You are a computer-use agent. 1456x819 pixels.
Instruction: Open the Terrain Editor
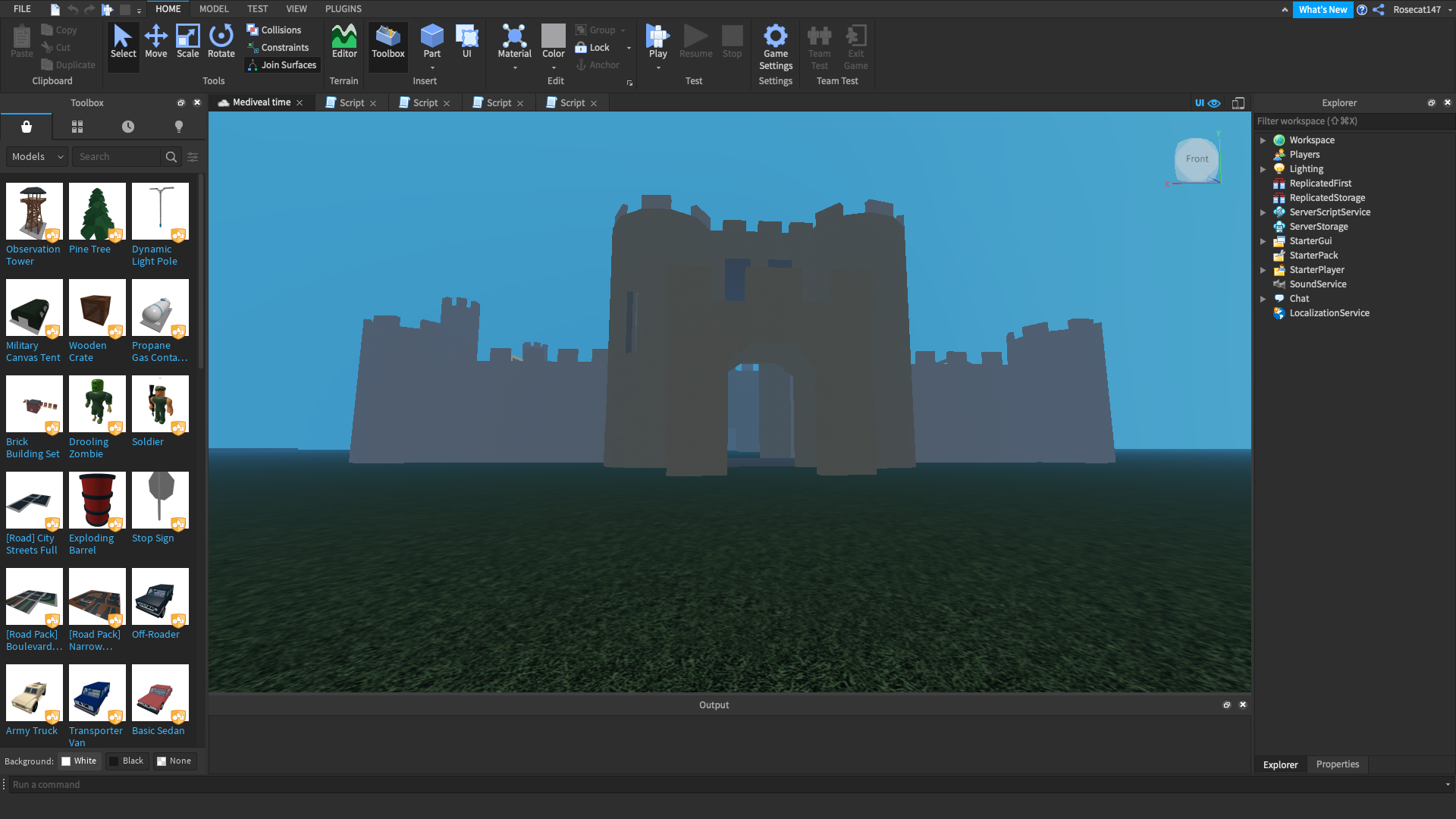coord(344,41)
